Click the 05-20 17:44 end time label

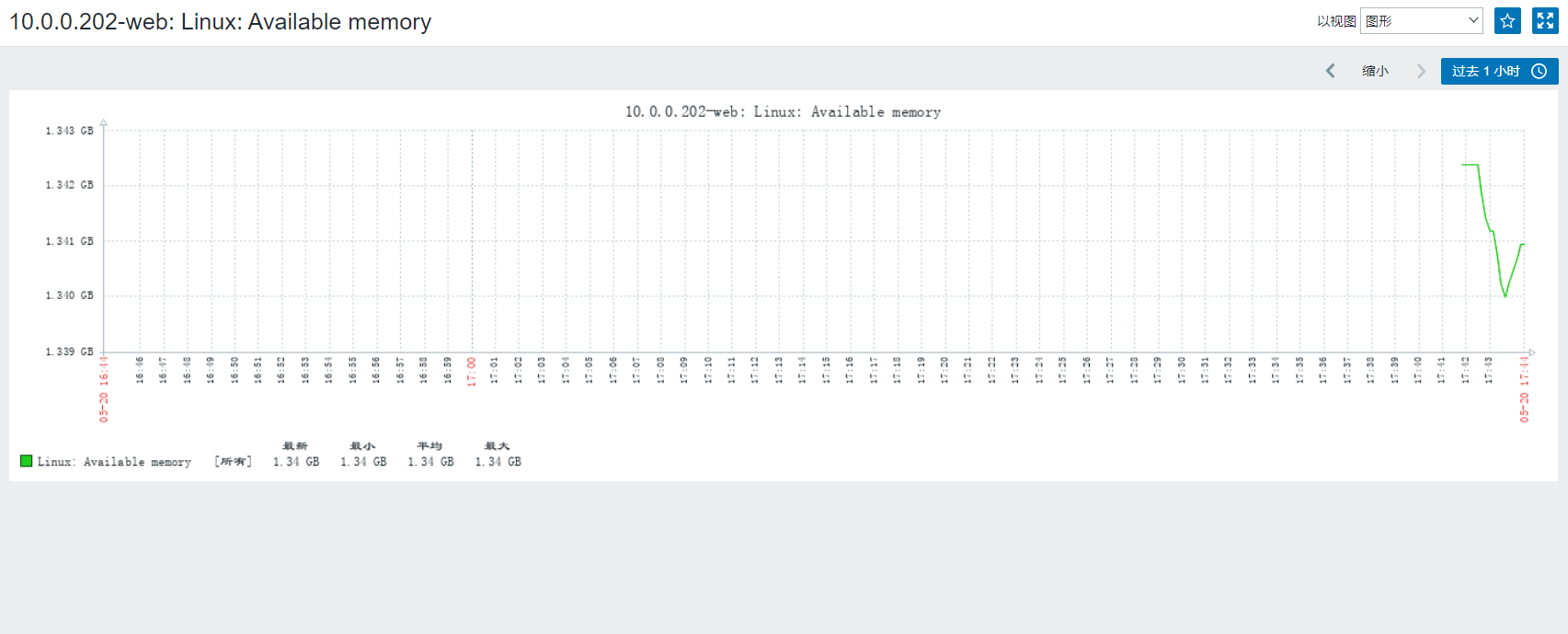[1524, 389]
